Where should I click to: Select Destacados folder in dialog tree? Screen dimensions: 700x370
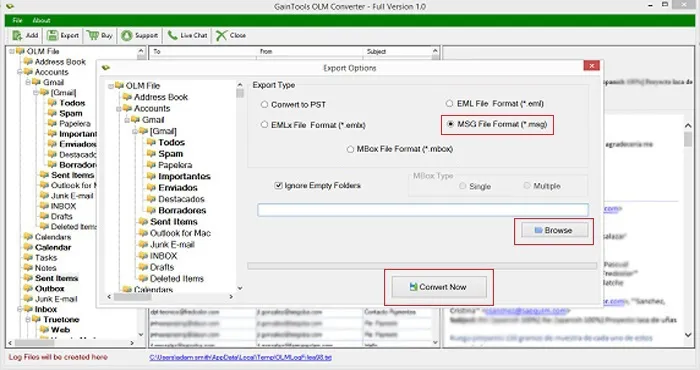[x=181, y=199]
